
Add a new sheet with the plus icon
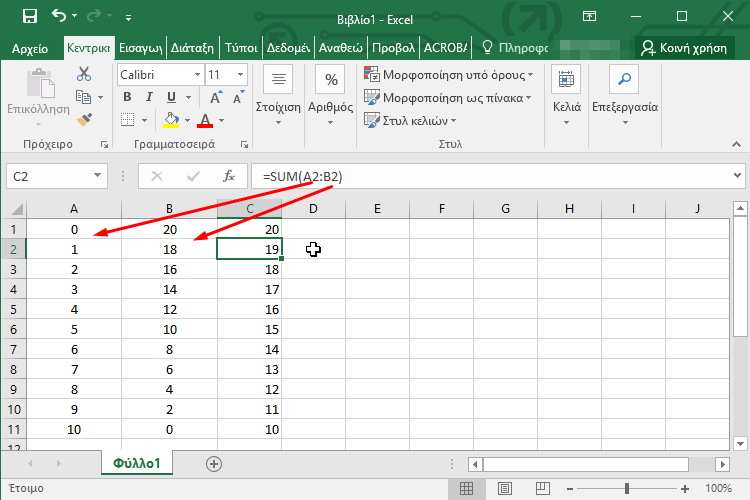pyautogui.click(x=213, y=463)
